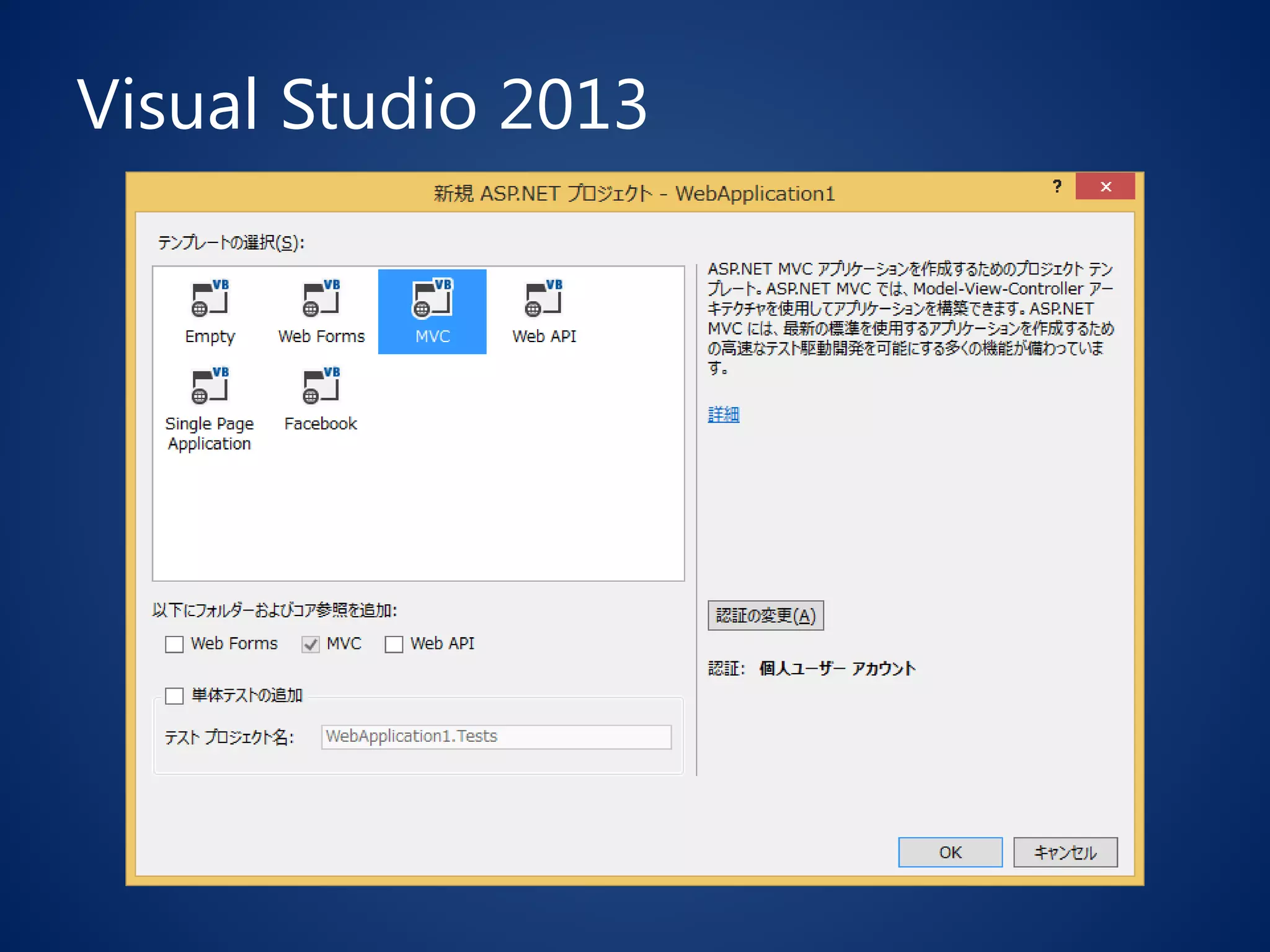Check the 単体テストの追加 unit test checkbox
Viewport: 1270px width, 952px height.
point(174,696)
